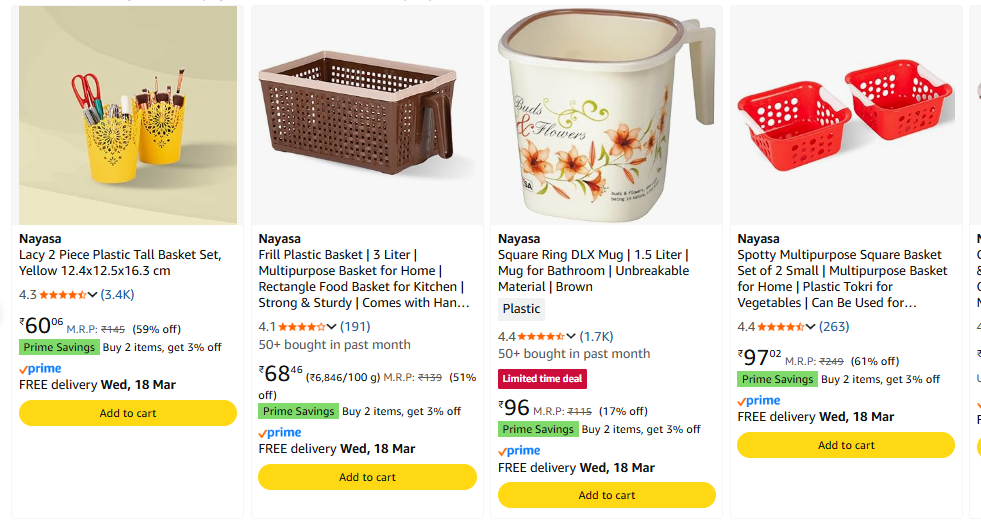The image size is (981, 524).
Task: Open the 3.4K reviews link
Action: pyautogui.click(x=118, y=295)
